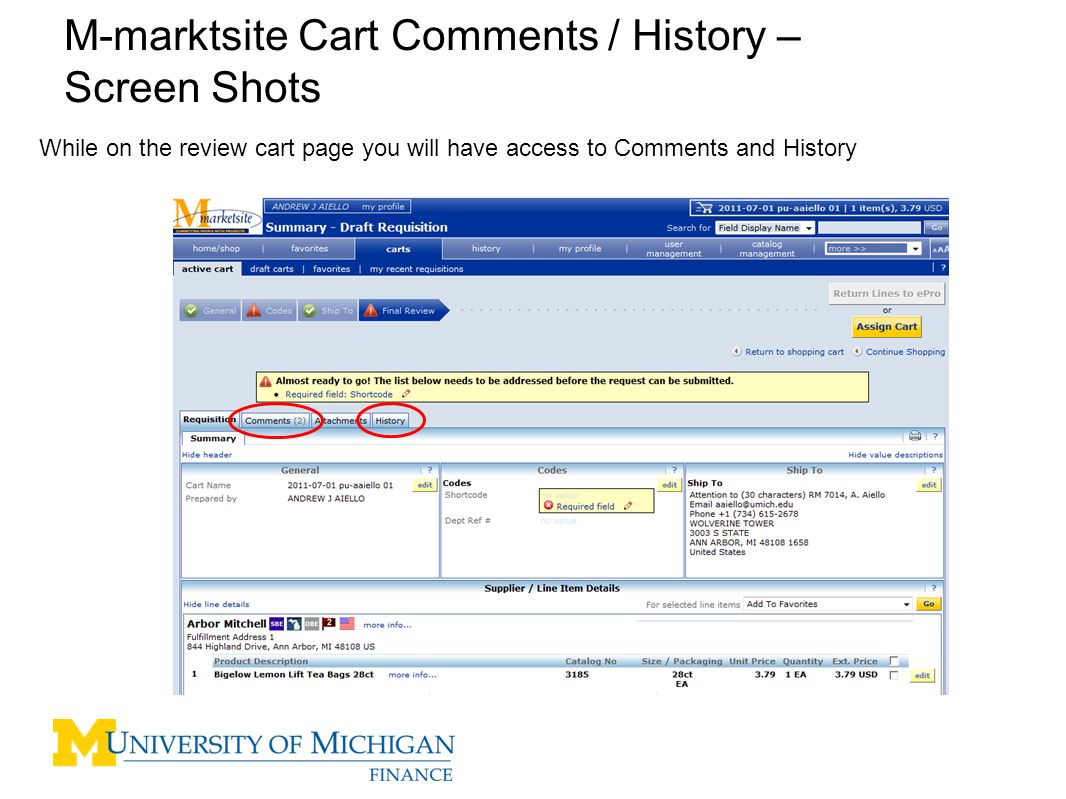Select the Summary sub-tab
This screenshot has width=1066, height=799.
click(x=213, y=439)
